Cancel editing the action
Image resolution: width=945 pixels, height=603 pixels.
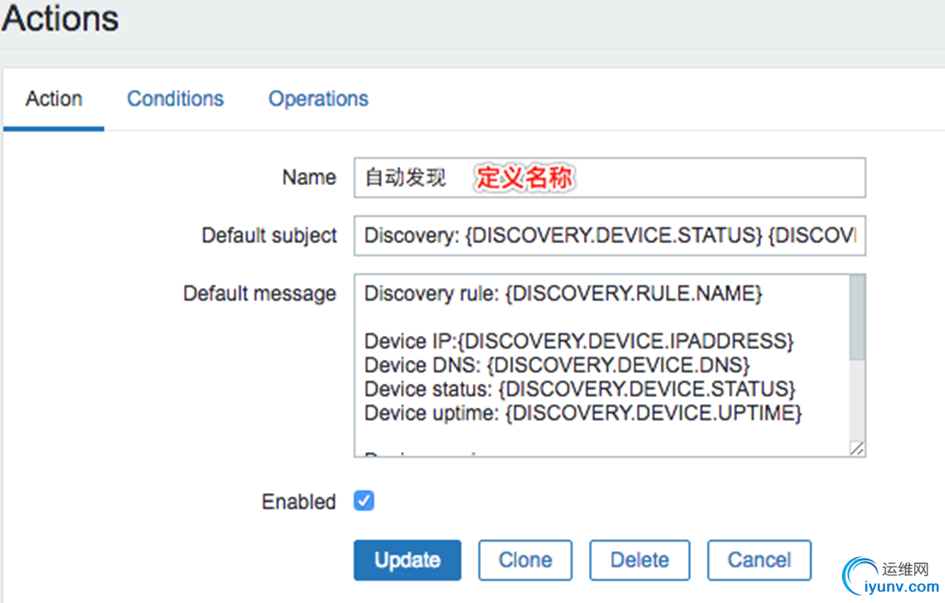(x=759, y=560)
